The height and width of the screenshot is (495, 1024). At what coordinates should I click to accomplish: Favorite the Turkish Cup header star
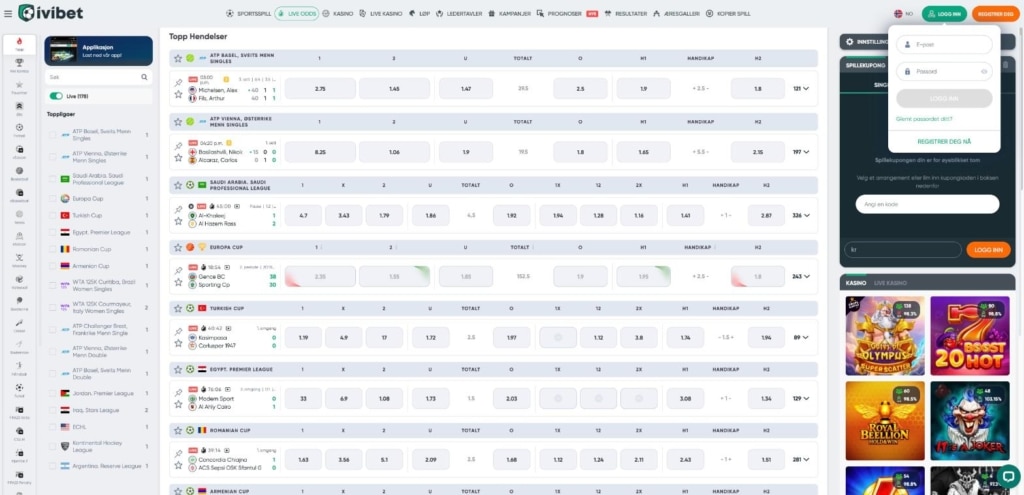coord(178,308)
